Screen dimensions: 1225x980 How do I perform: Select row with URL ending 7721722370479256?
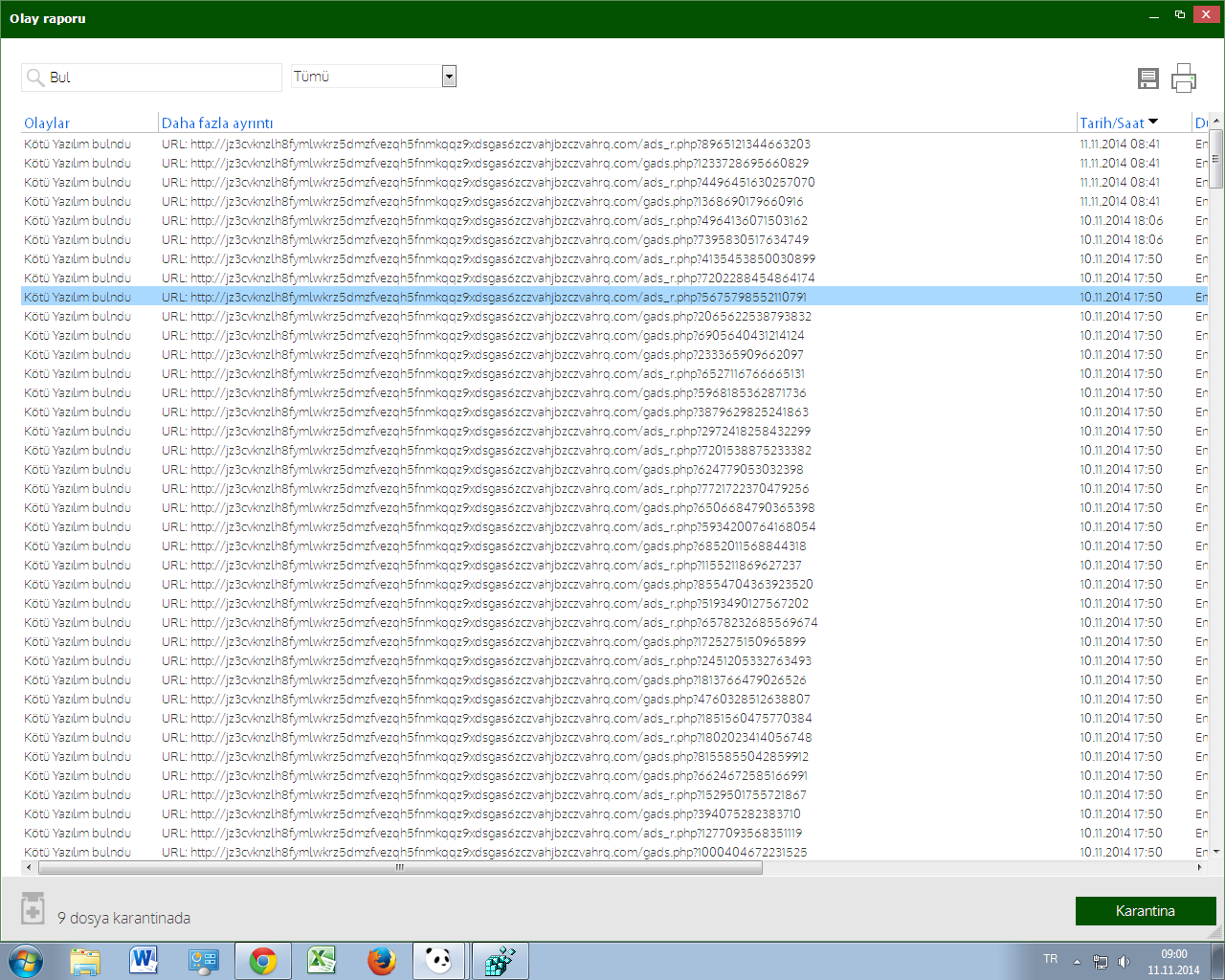(x=613, y=488)
